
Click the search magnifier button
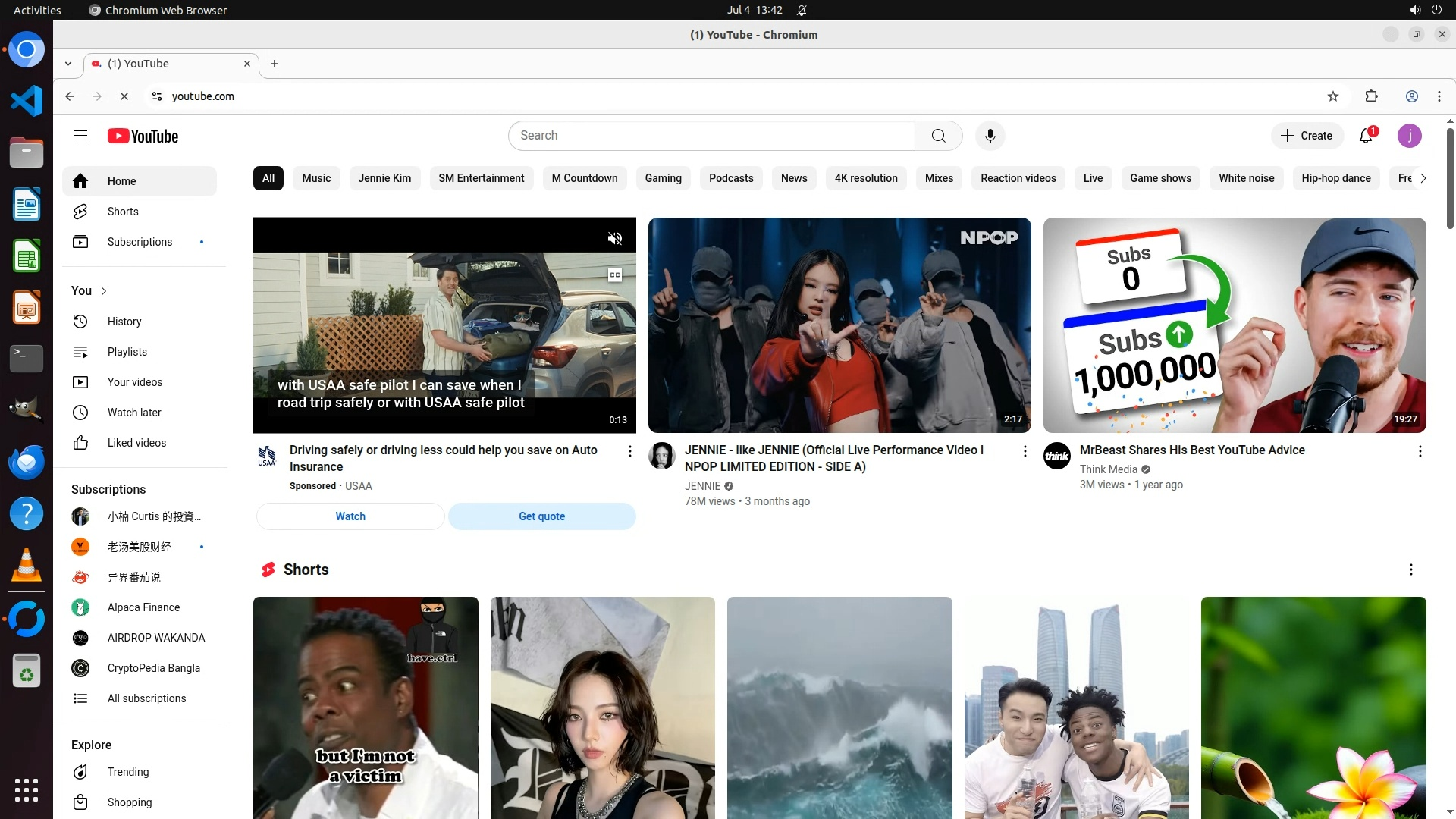click(x=938, y=136)
